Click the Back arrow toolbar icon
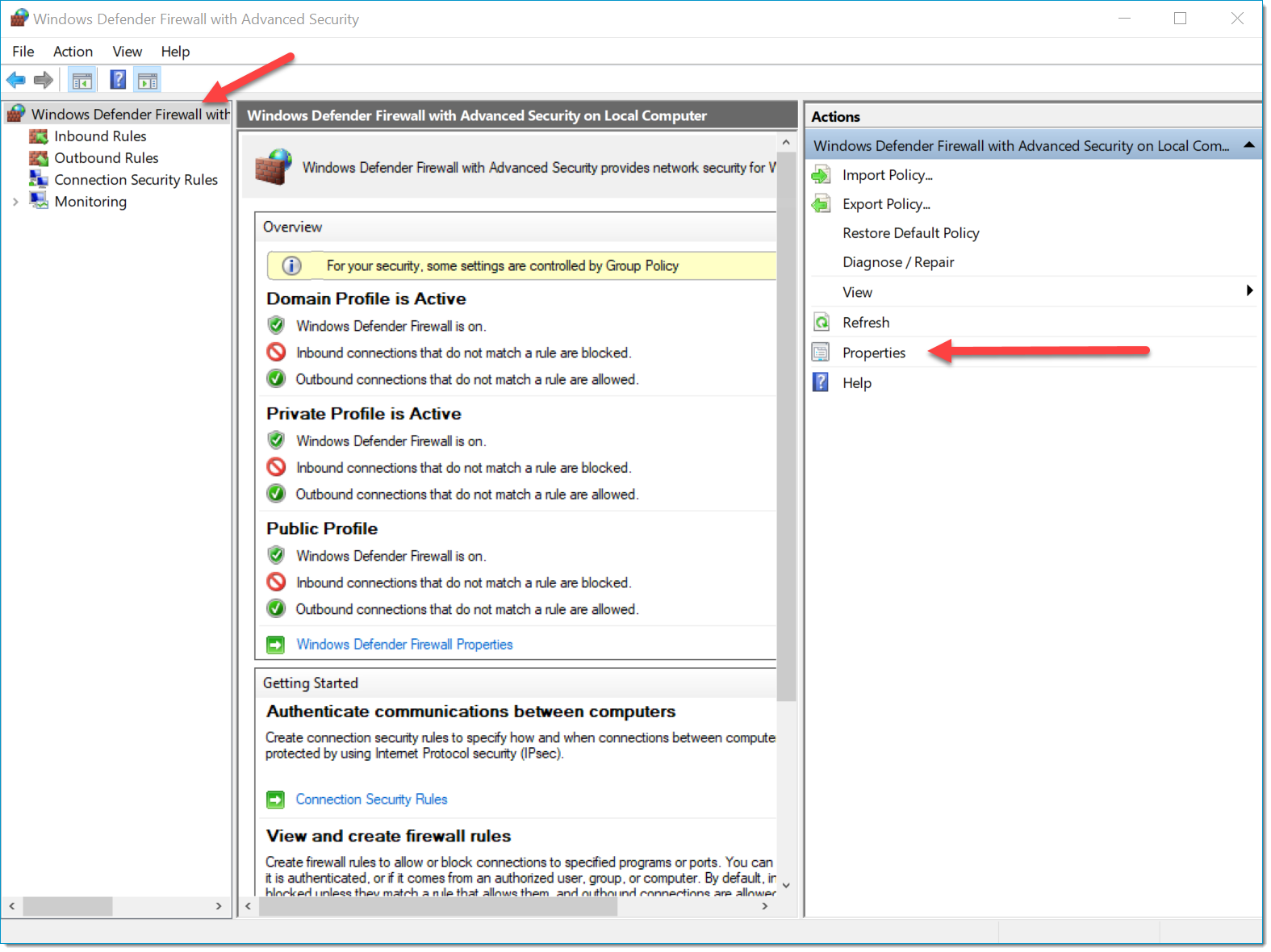Screen dimensions: 1271x952 pyautogui.click(x=16, y=80)
